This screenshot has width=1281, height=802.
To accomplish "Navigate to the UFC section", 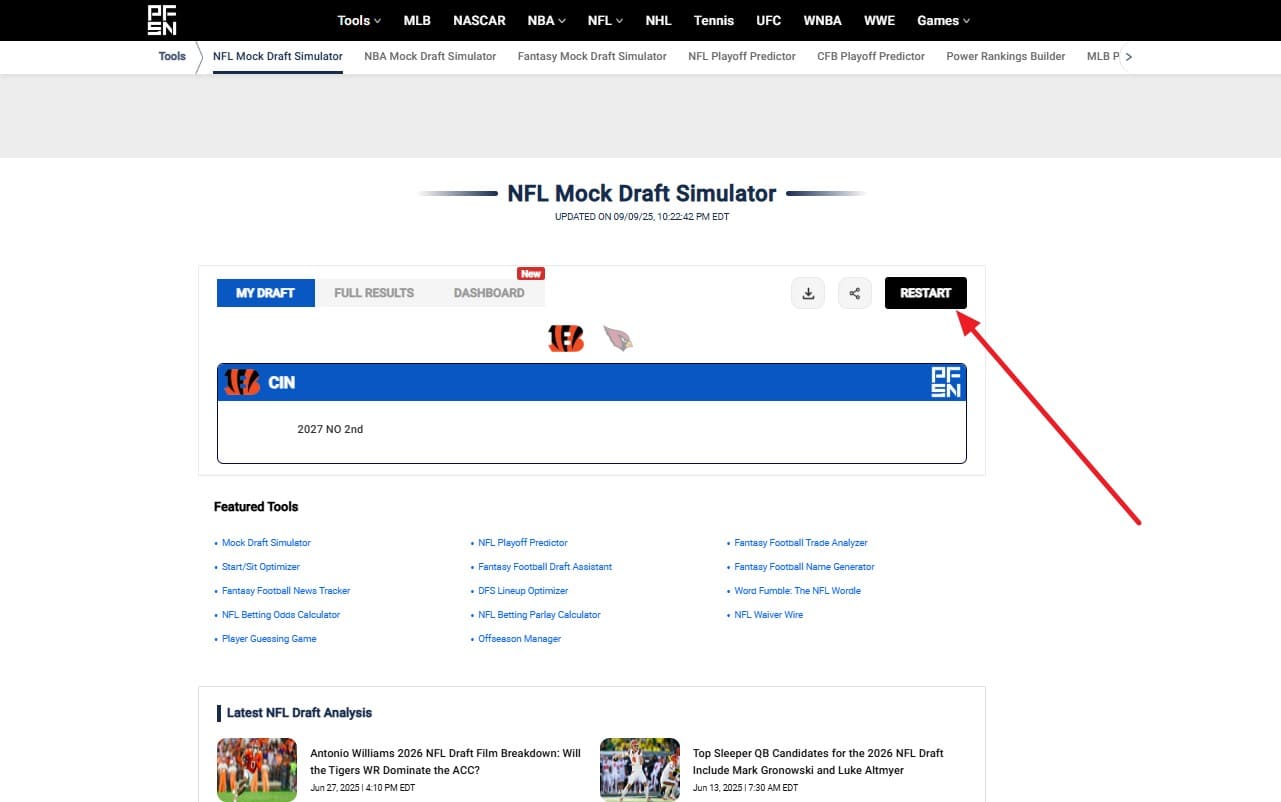I will 769,20.
